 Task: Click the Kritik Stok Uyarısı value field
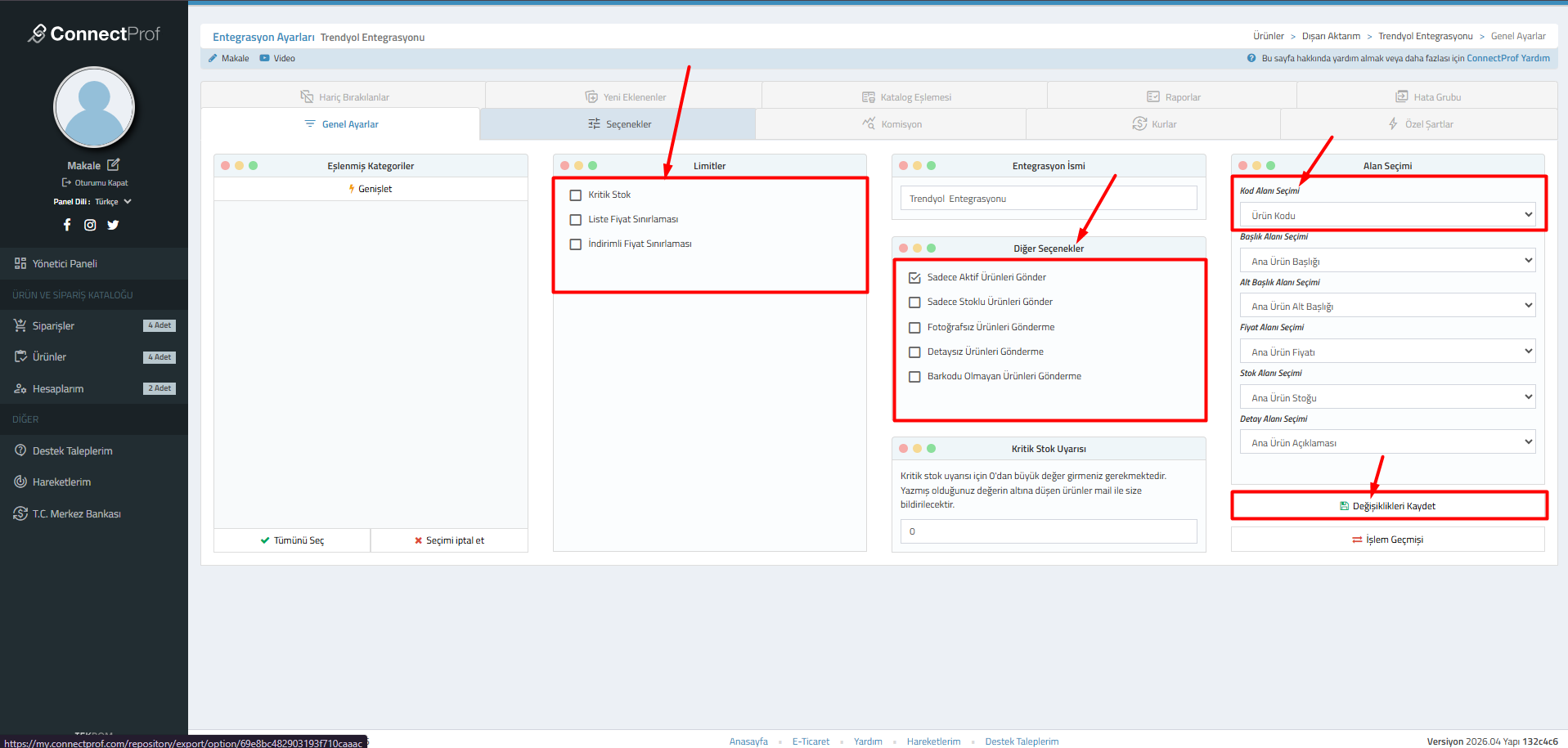pyautogui.click(x=1048, y=531)
